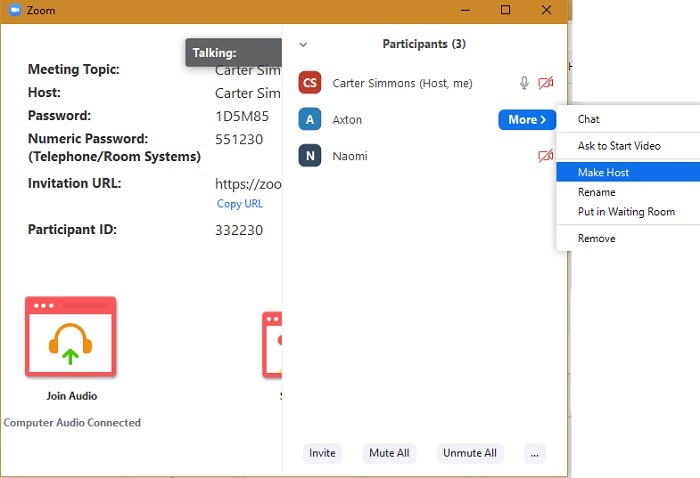The width and height of the screenshot is (700, 478).
Task: Open the More menu for Axton
Action: coord(527,120)
